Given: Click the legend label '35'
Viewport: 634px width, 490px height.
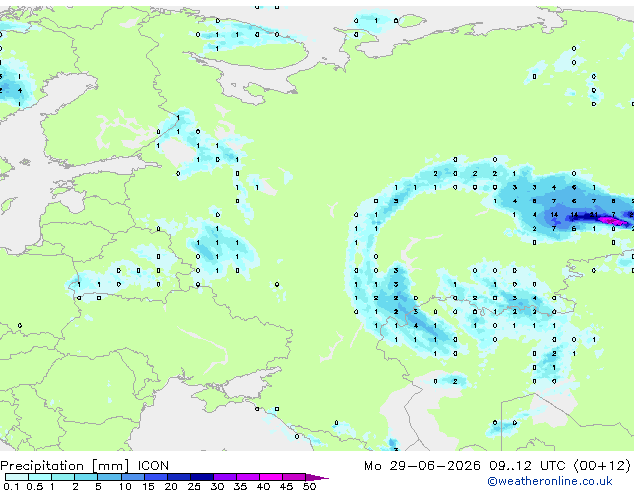Looking at the screenshot, I should click(240, 486).
